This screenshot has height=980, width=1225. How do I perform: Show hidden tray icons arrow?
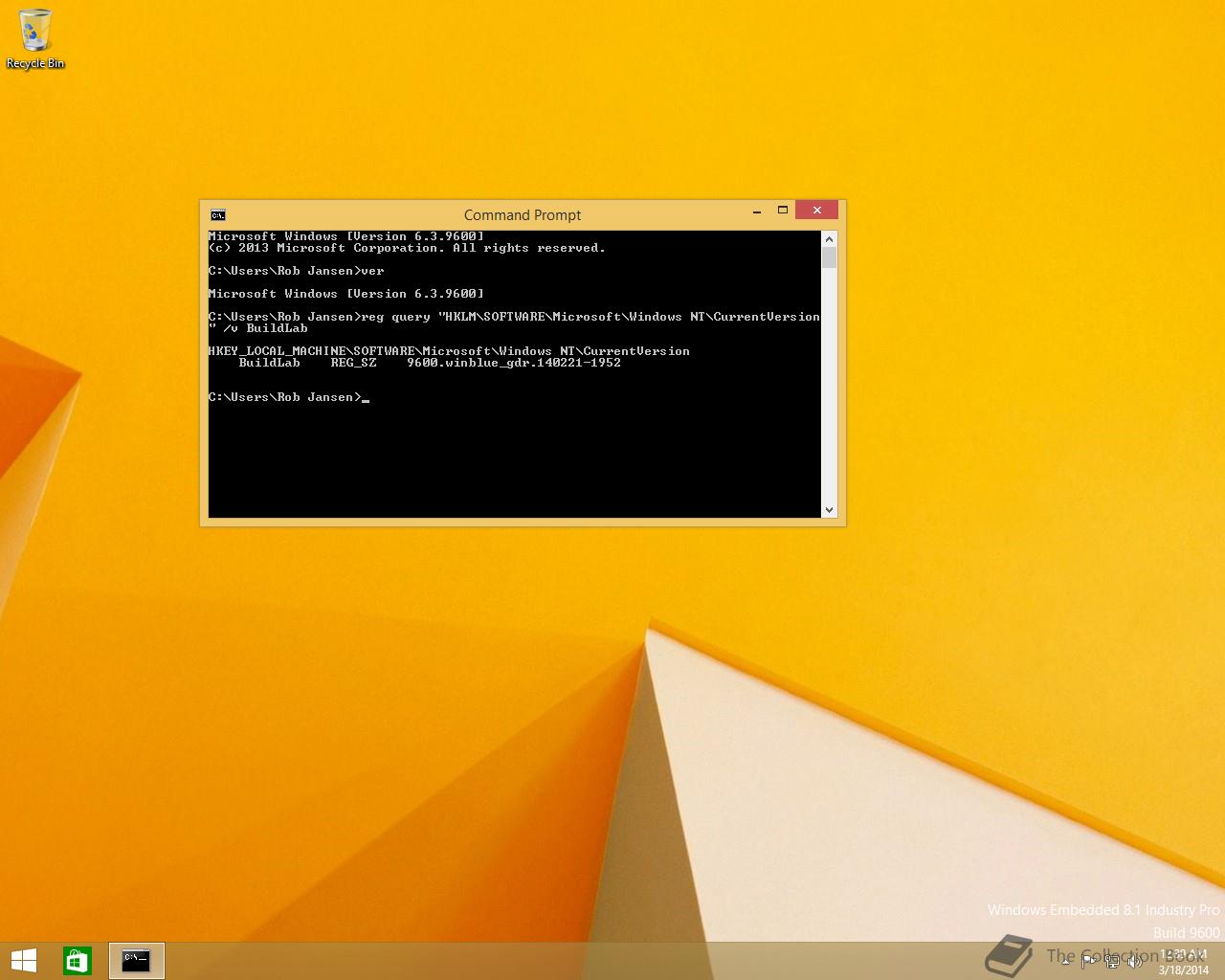pyautogui.click(x=1065, y=962)
